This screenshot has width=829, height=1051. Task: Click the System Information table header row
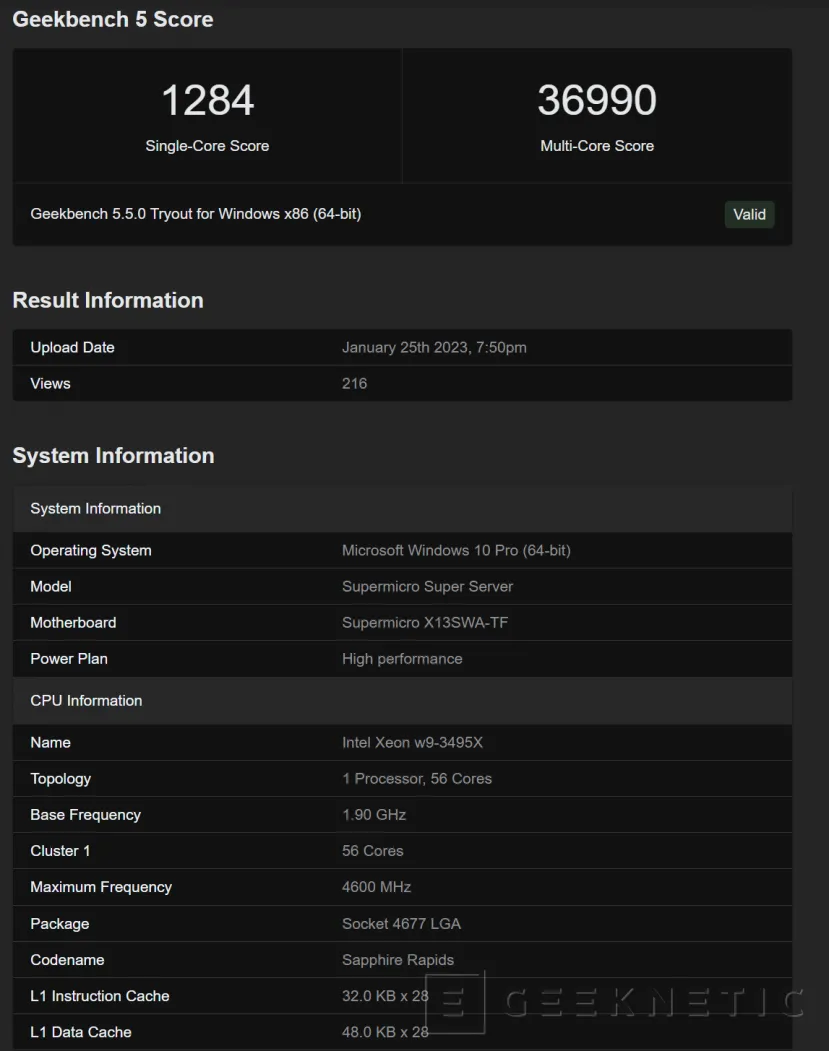pyautogui.click(x=402, y=509)
